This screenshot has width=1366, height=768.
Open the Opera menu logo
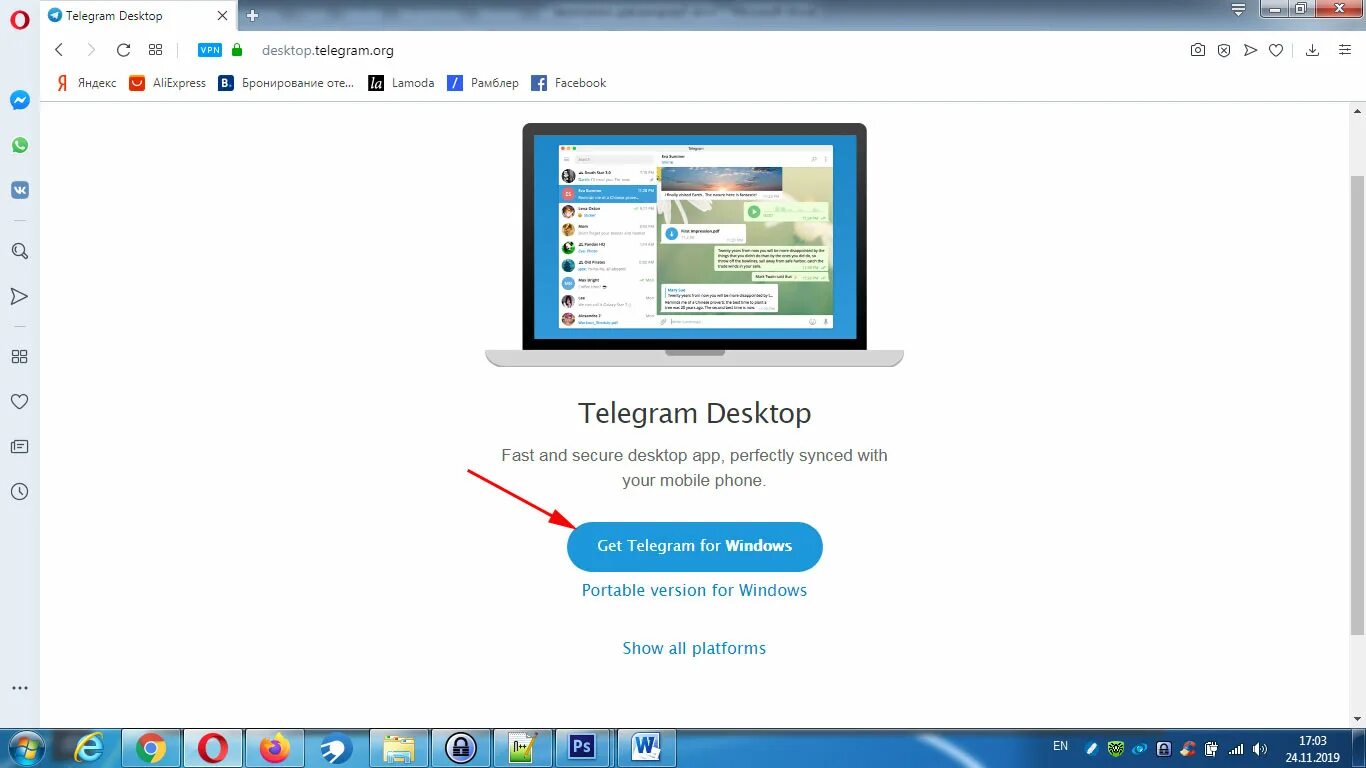coord(20,19)
